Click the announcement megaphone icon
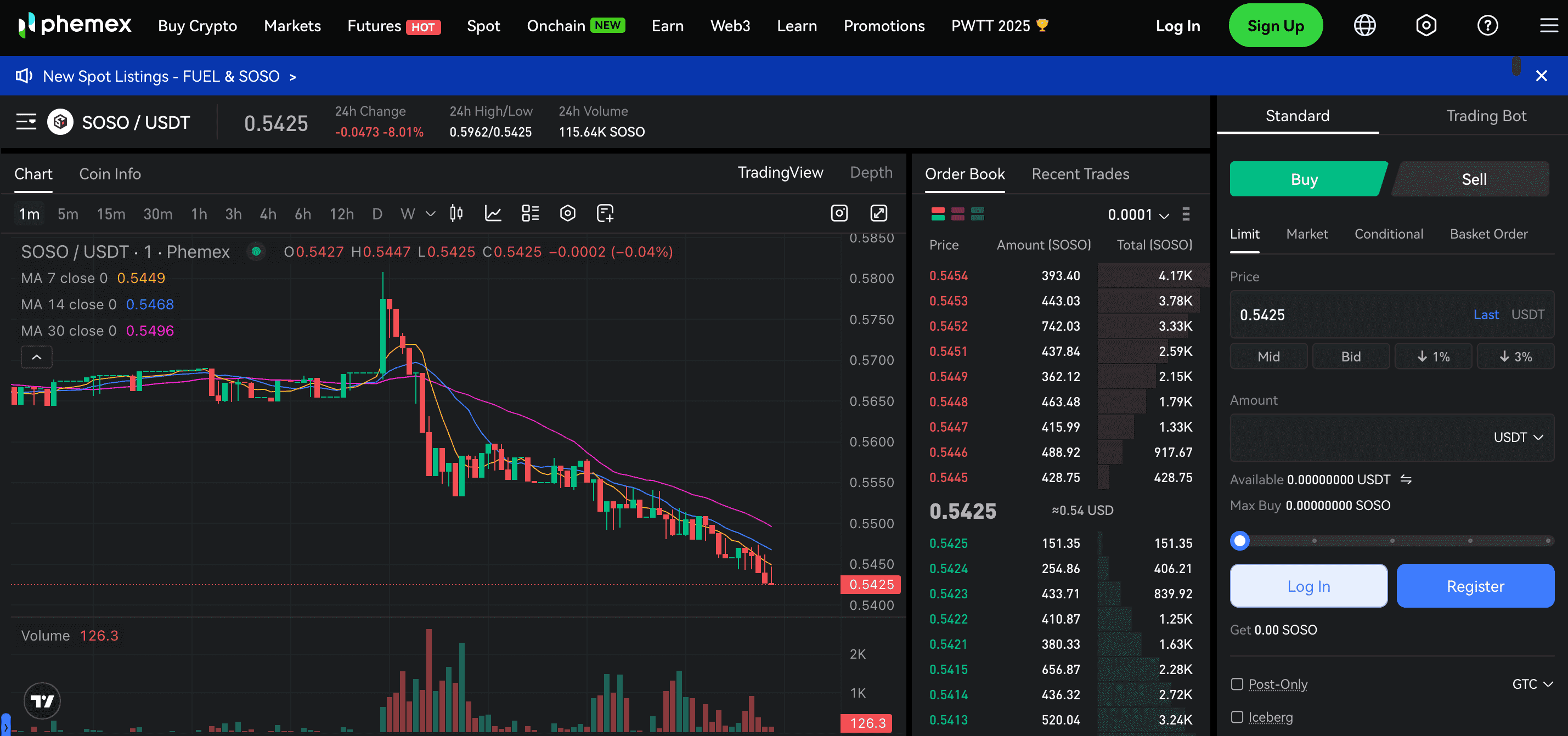 24,76
